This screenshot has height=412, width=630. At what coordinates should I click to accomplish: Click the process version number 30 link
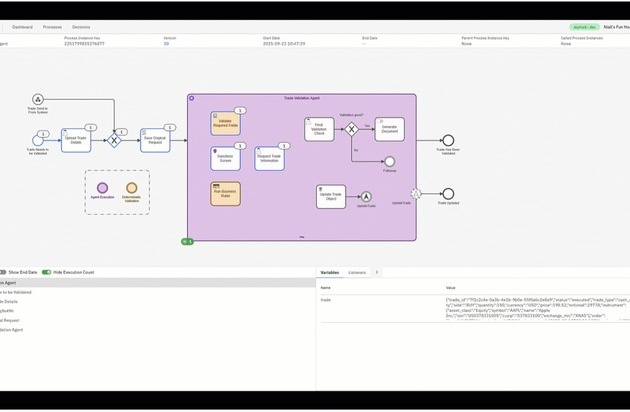pyautogui.click(x=166, y=44)
